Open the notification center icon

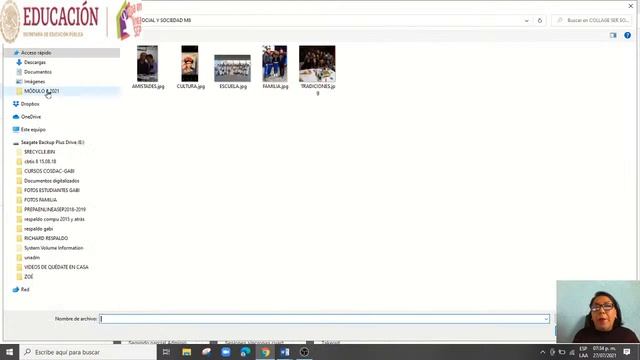(627, 352)
